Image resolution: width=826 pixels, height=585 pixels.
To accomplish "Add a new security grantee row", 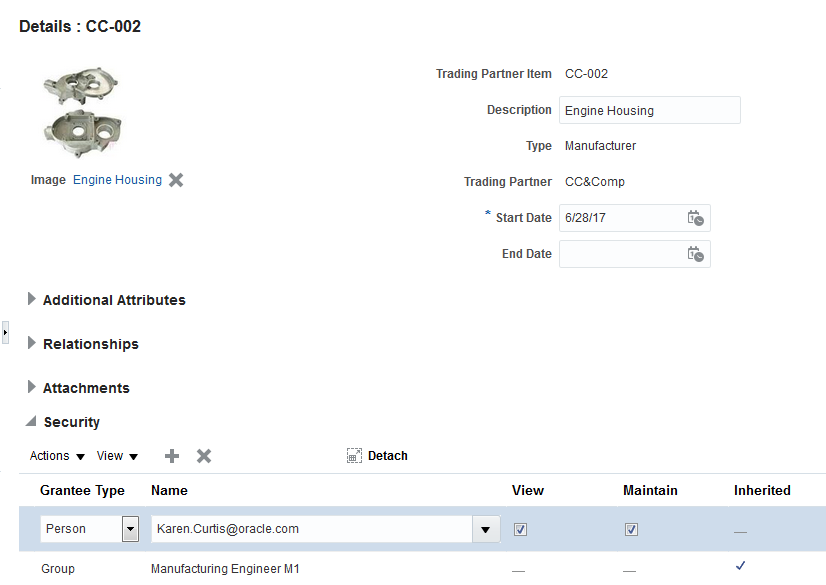I will tap(172, 456).
